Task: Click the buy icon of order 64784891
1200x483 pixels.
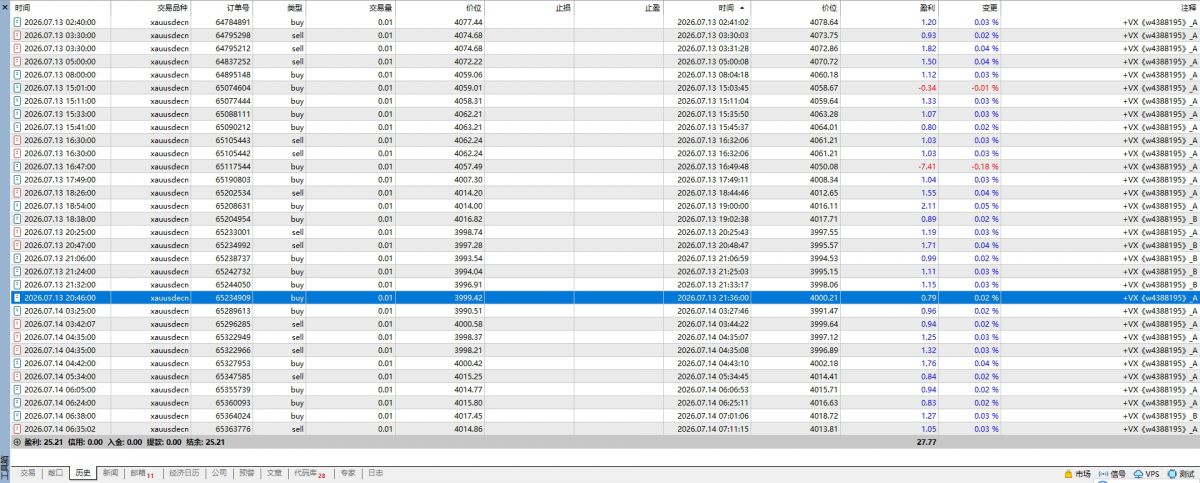Action: click(x=17, y=21)
